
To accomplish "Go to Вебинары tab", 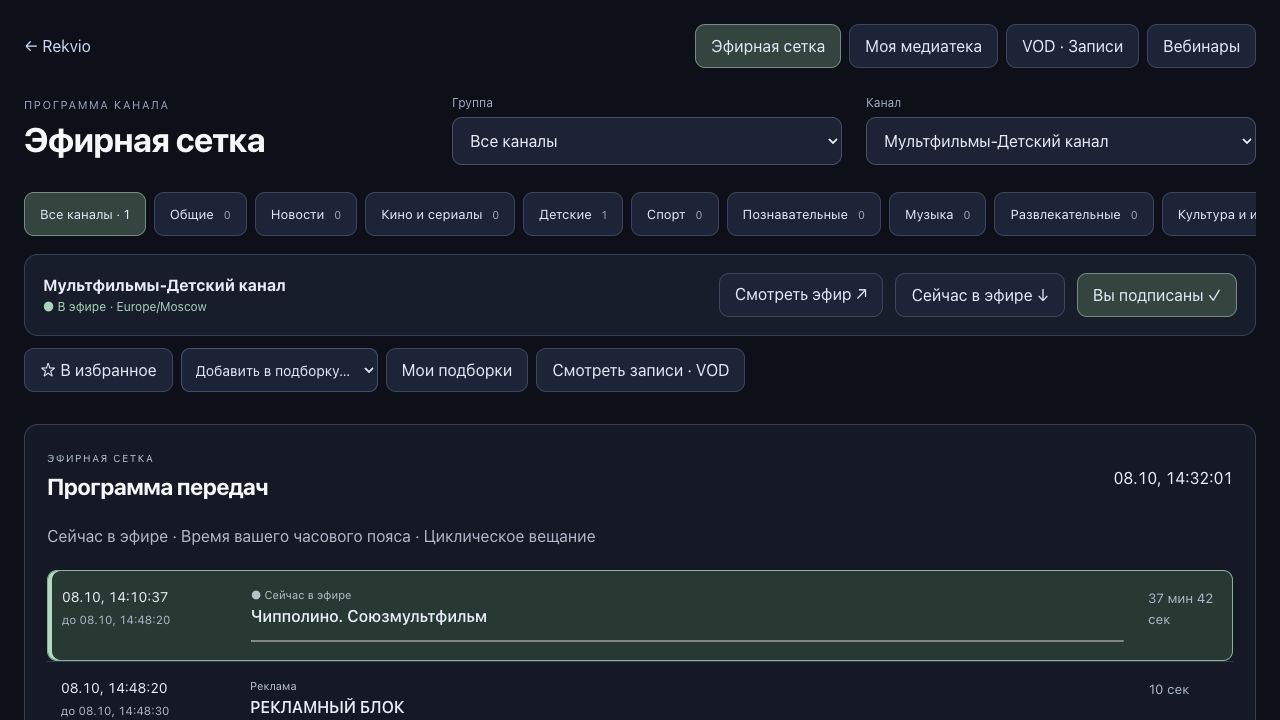I will pos(1201,46).
